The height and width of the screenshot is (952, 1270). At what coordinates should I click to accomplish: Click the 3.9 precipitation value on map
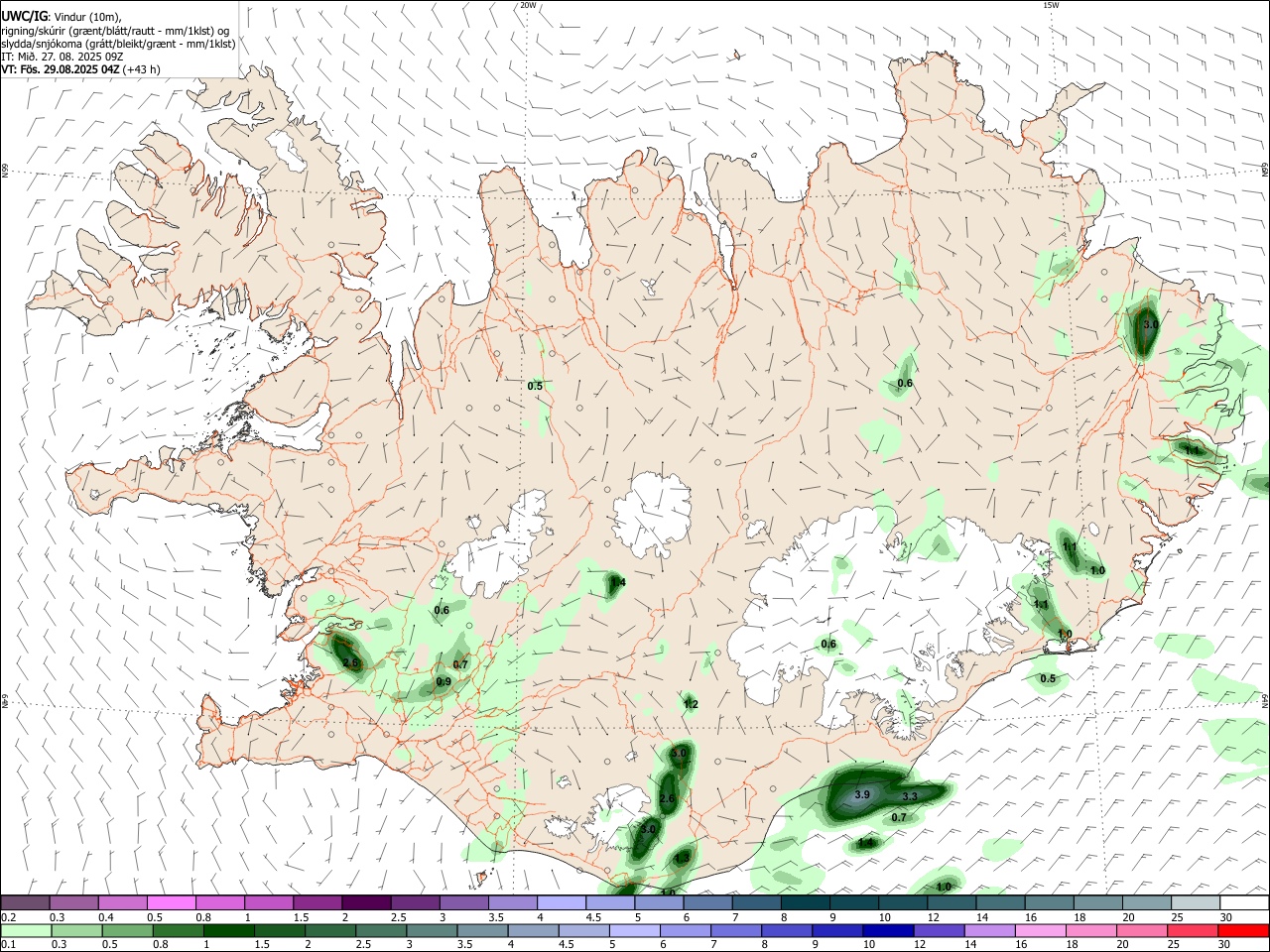coord(862,794)
